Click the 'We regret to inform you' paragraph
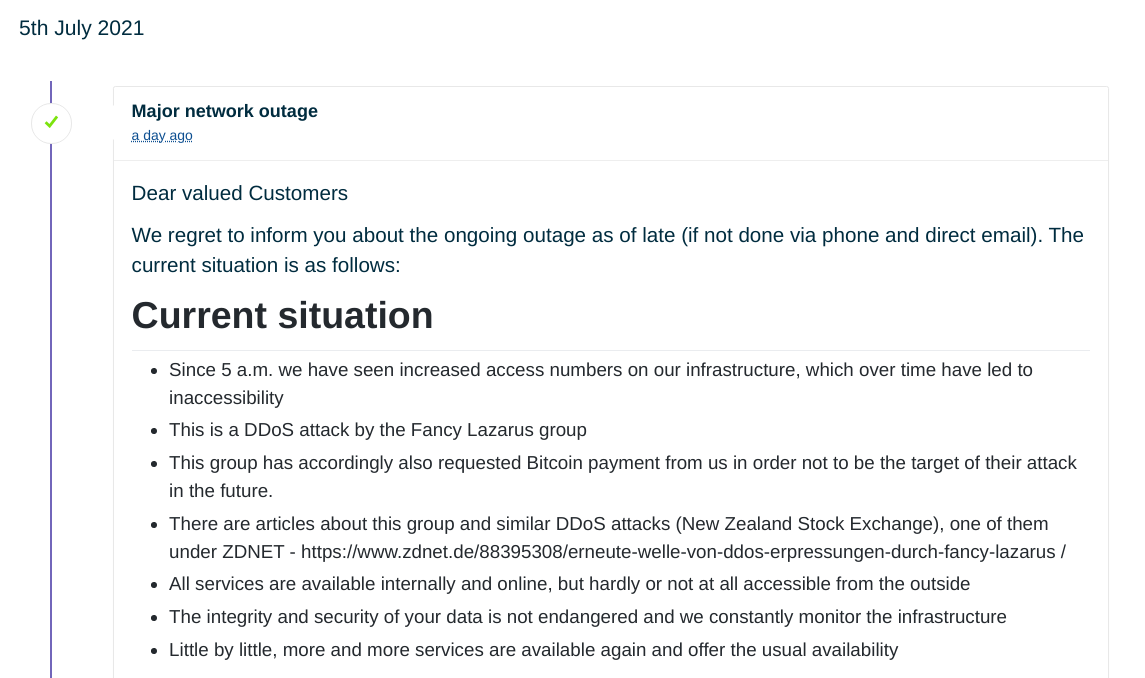Viewport: 1145px width, 678px height. [x=608, y=250]
